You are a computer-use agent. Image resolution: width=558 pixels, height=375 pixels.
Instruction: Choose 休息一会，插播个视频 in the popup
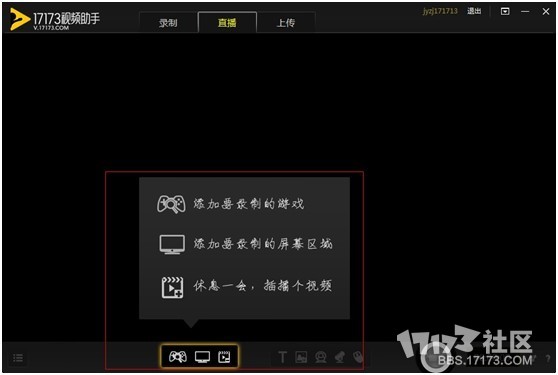[x=246, y=286]
